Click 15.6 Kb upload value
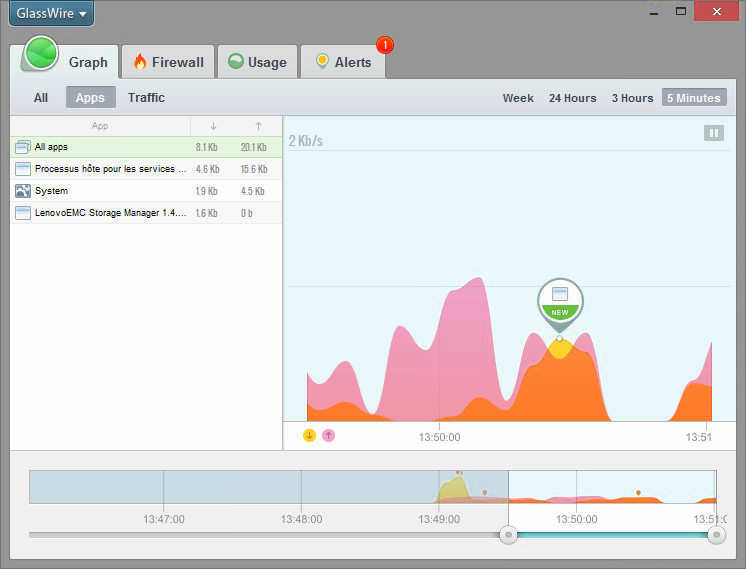 pos(254,169)
